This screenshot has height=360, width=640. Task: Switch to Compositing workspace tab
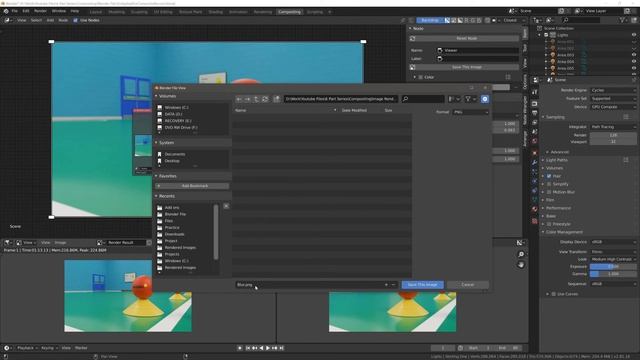coord(289,12)
